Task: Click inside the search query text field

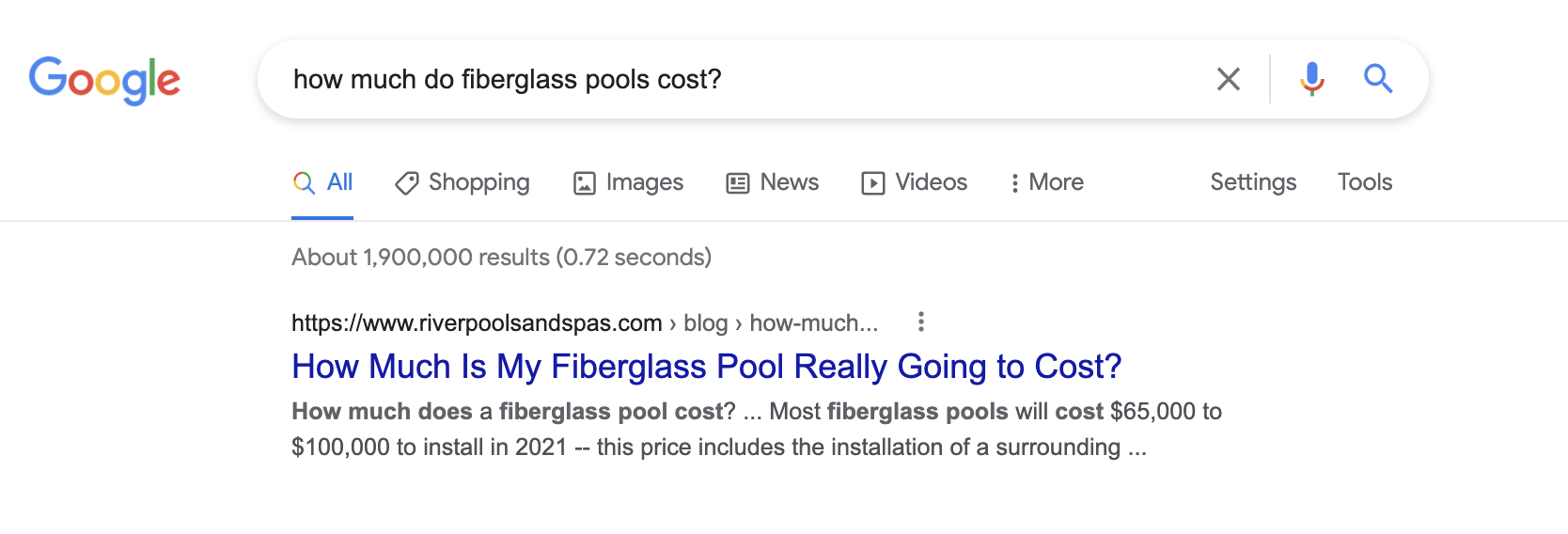Action: point(733,79)
